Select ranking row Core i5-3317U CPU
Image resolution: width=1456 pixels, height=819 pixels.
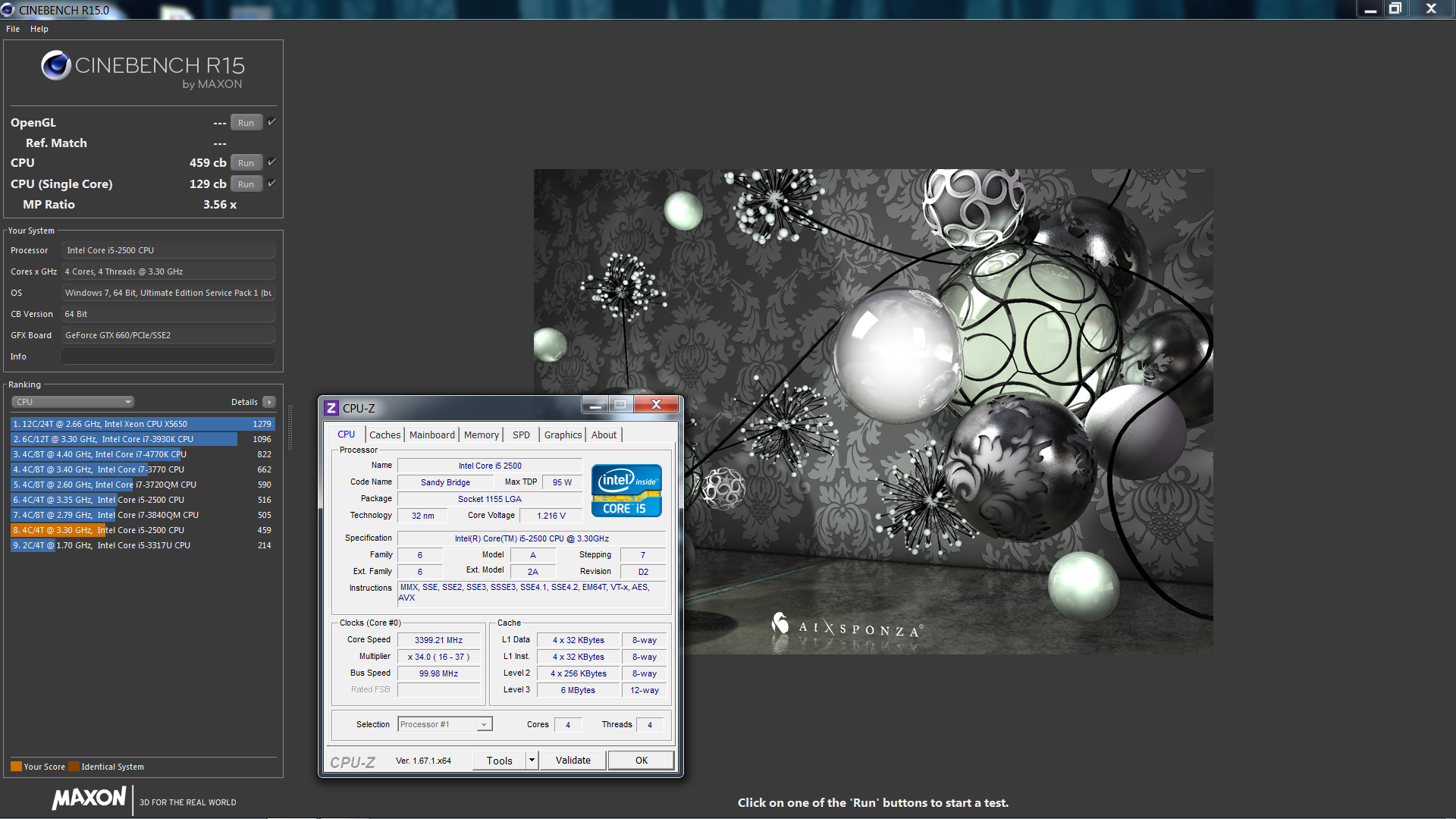tap(143, 545)
